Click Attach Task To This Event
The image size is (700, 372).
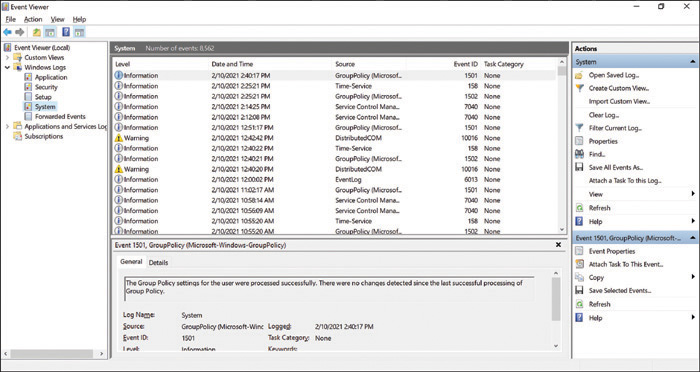pyautogui.click(x=626, y=264)
